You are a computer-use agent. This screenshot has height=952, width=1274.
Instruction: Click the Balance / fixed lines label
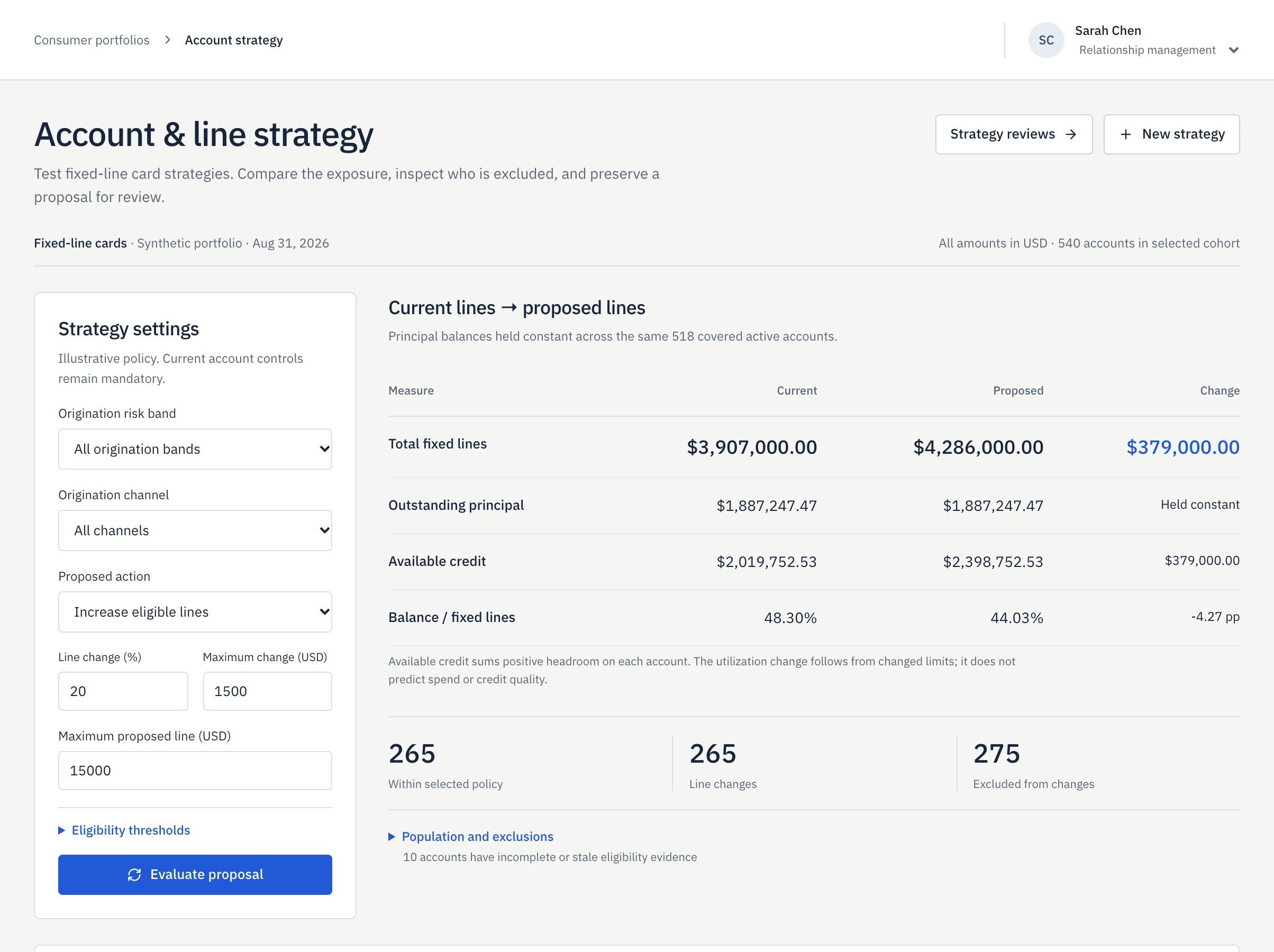pyautogui.click(x=451, y=617)
